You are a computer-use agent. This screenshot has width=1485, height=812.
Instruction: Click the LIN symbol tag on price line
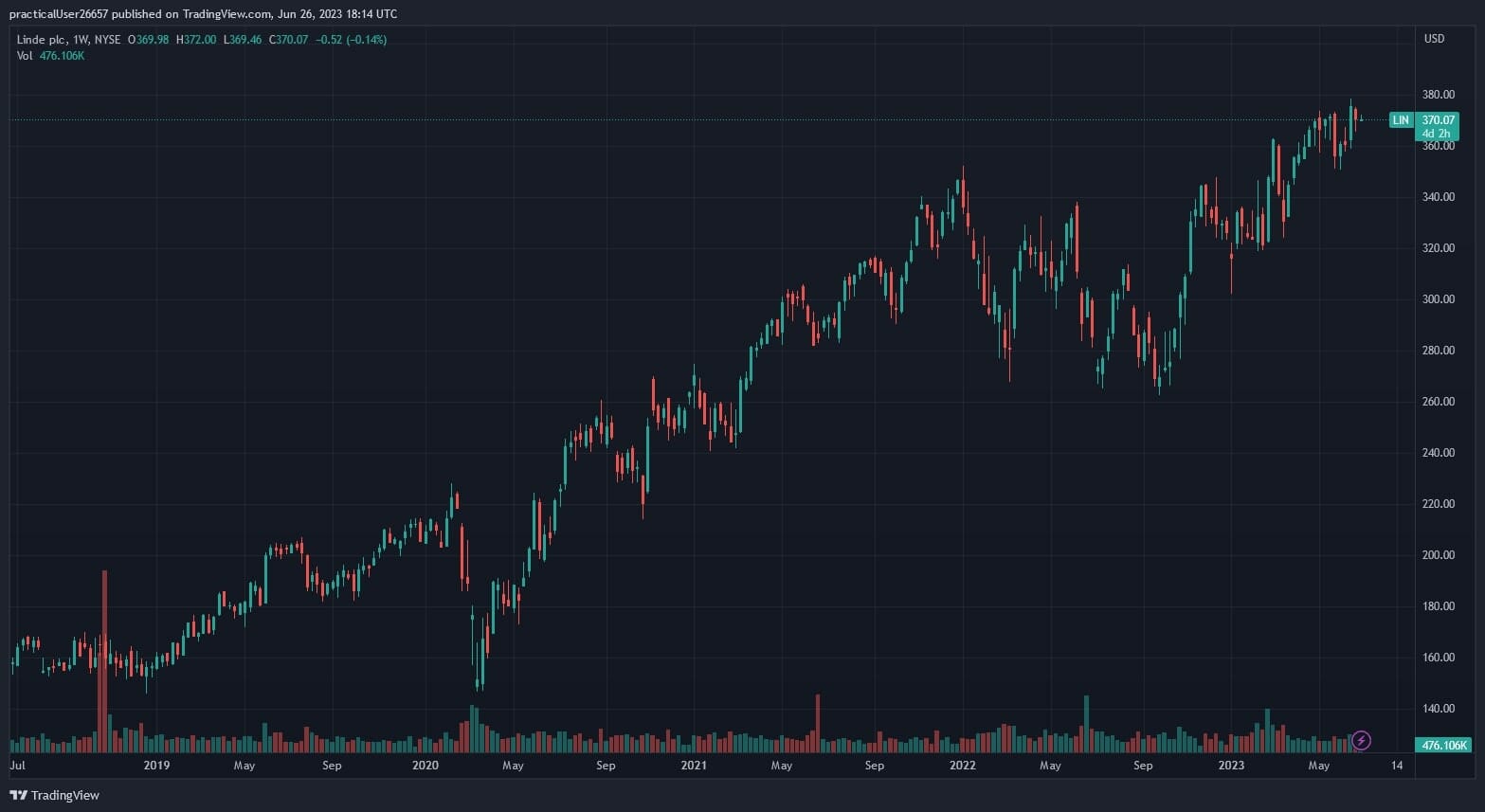tap(1401, 120)
